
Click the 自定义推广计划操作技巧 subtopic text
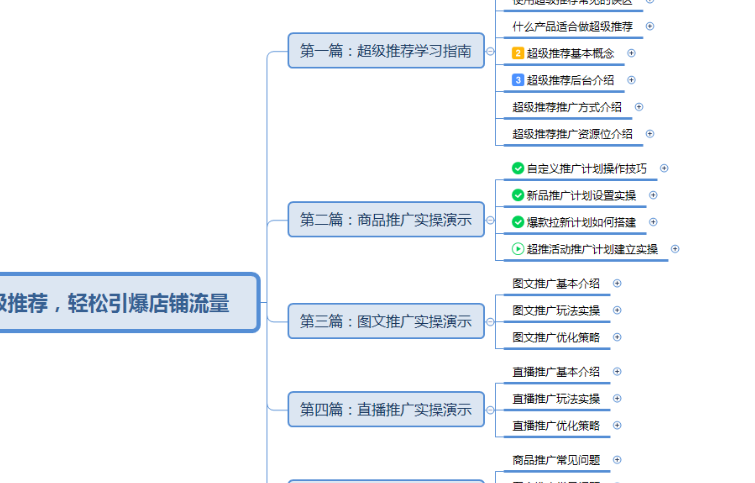coord(587,169)
